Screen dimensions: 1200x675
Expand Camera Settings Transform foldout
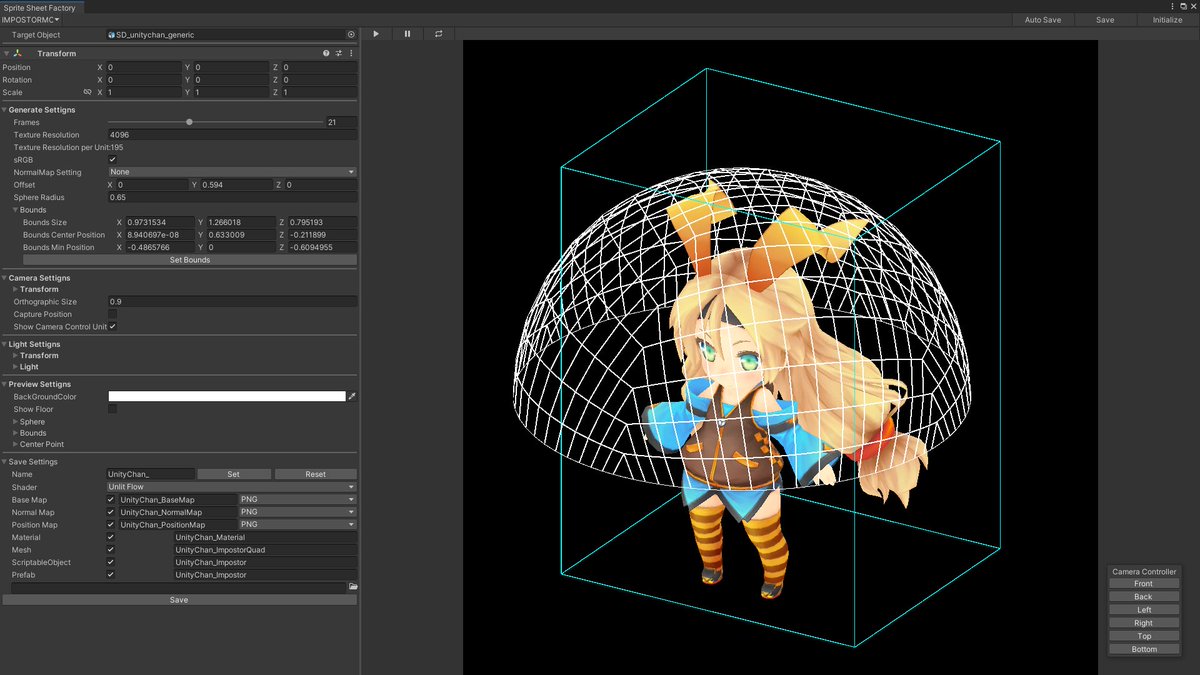(16, 290)
